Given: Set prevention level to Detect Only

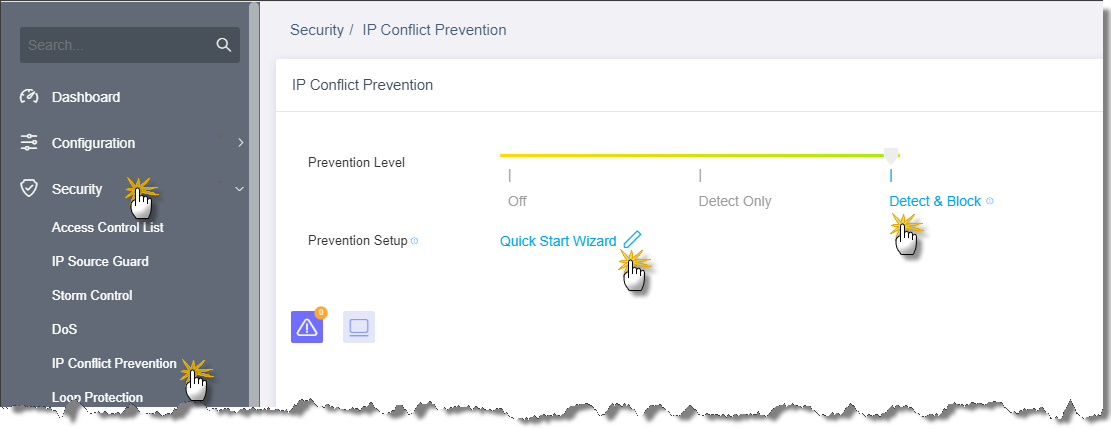Looking at the screenshot, I should (735, 201).
